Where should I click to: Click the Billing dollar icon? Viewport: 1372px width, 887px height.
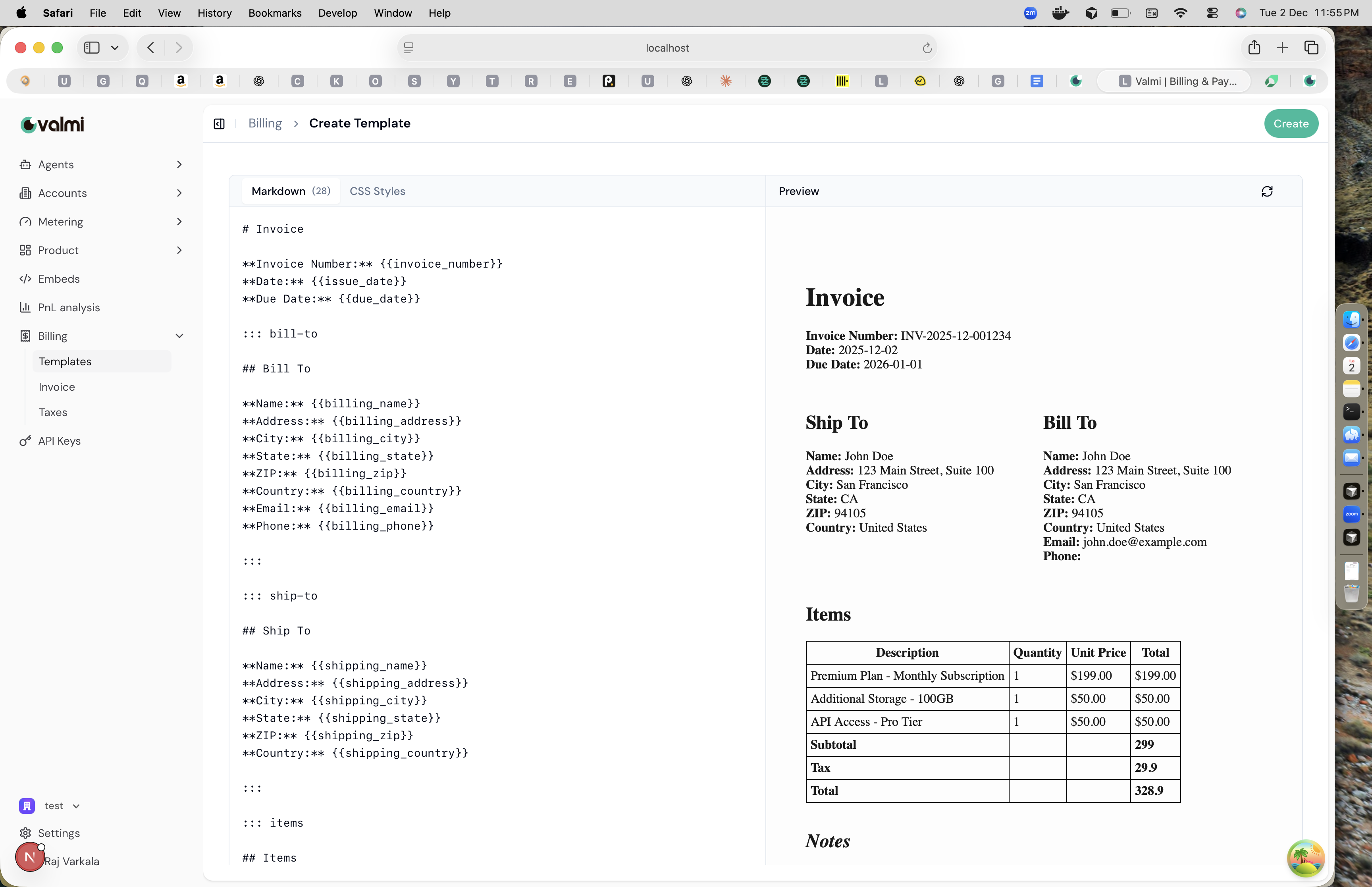tap(25, 336)
